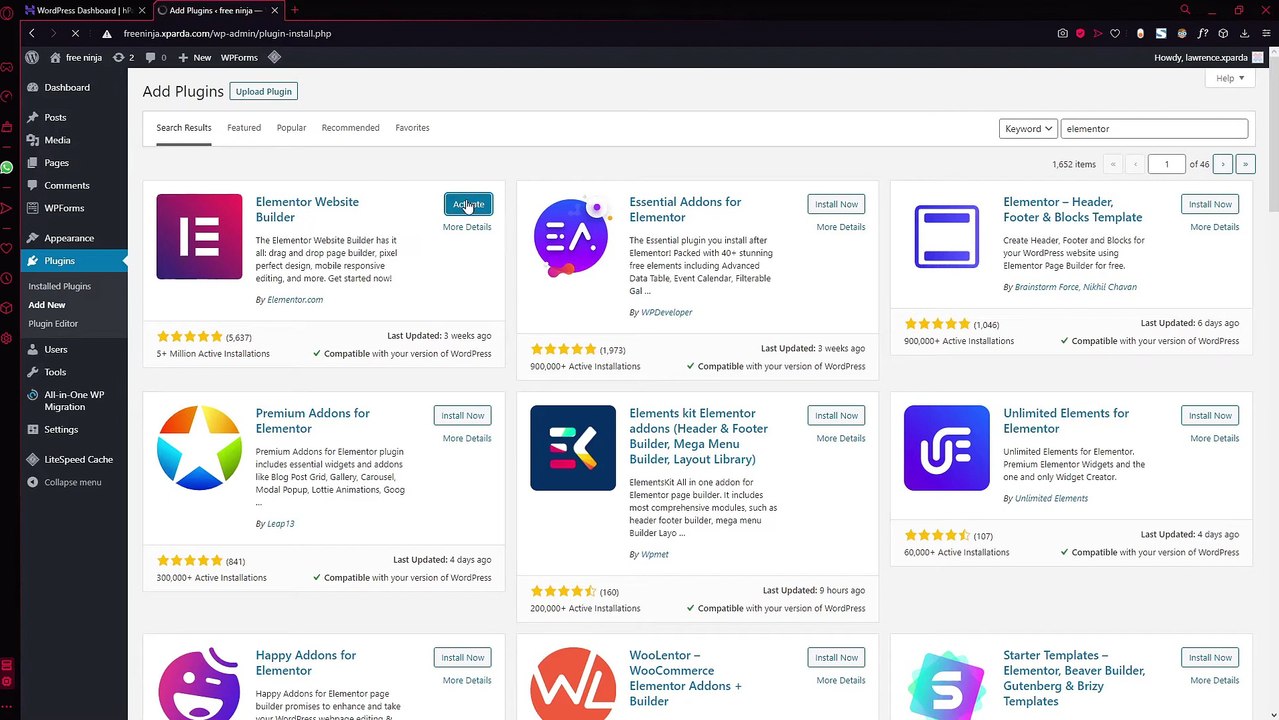The image size is (1279, 720).
Task: Switch to the Favorites tab
Action: pos(412,128)
